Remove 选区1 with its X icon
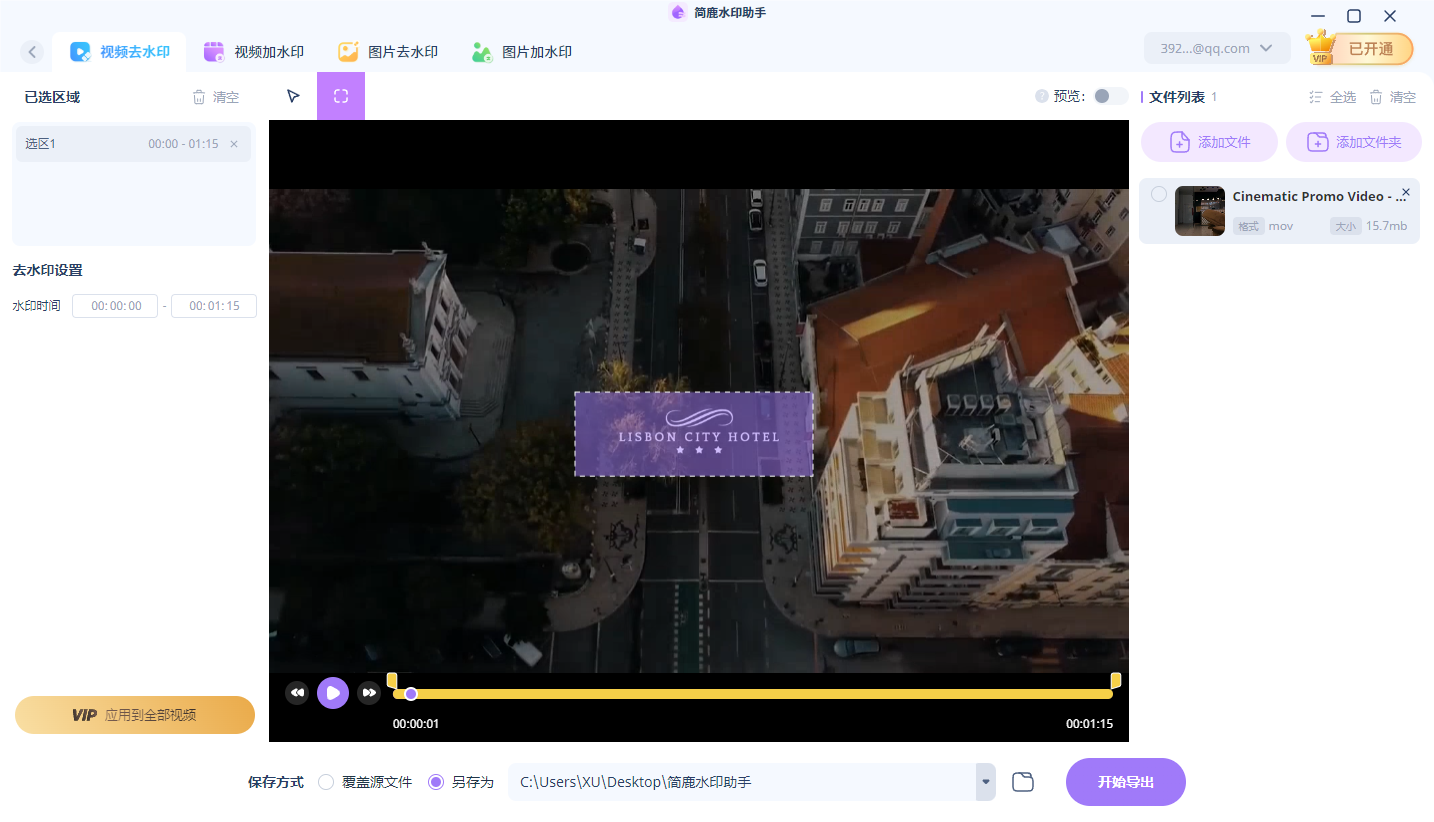 pyautogui.click(x=234, y=144)
